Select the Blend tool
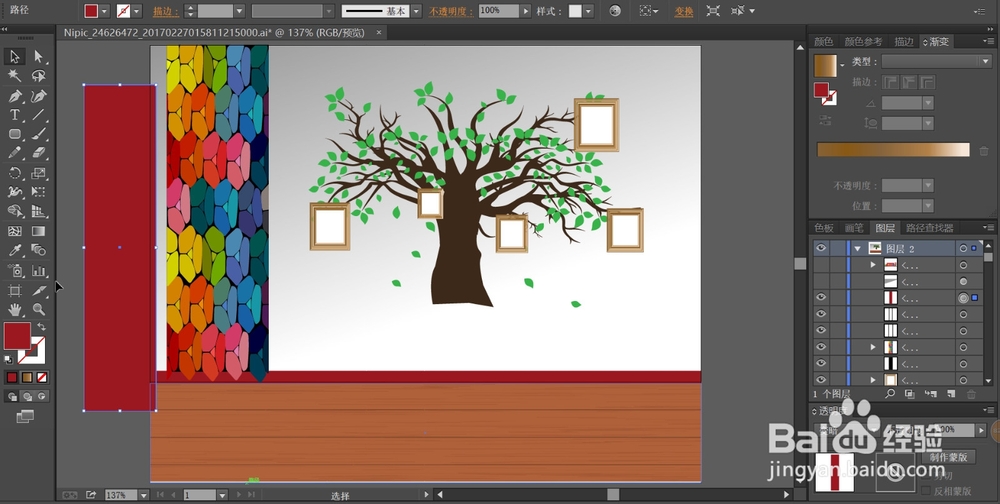Viewport: 1000px width, 504px height. click(38, 250)
